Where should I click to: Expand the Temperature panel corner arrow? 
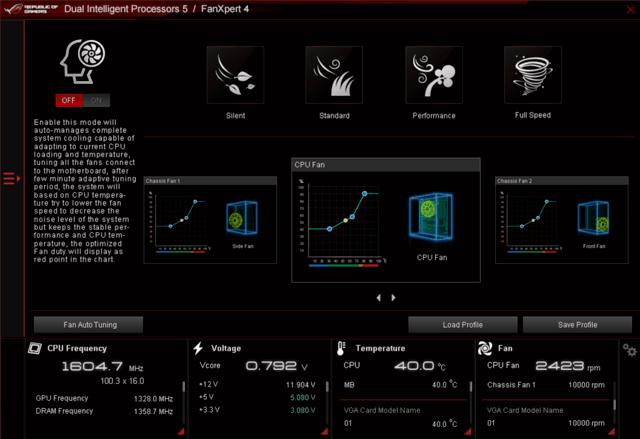click(x=468, y=432)
